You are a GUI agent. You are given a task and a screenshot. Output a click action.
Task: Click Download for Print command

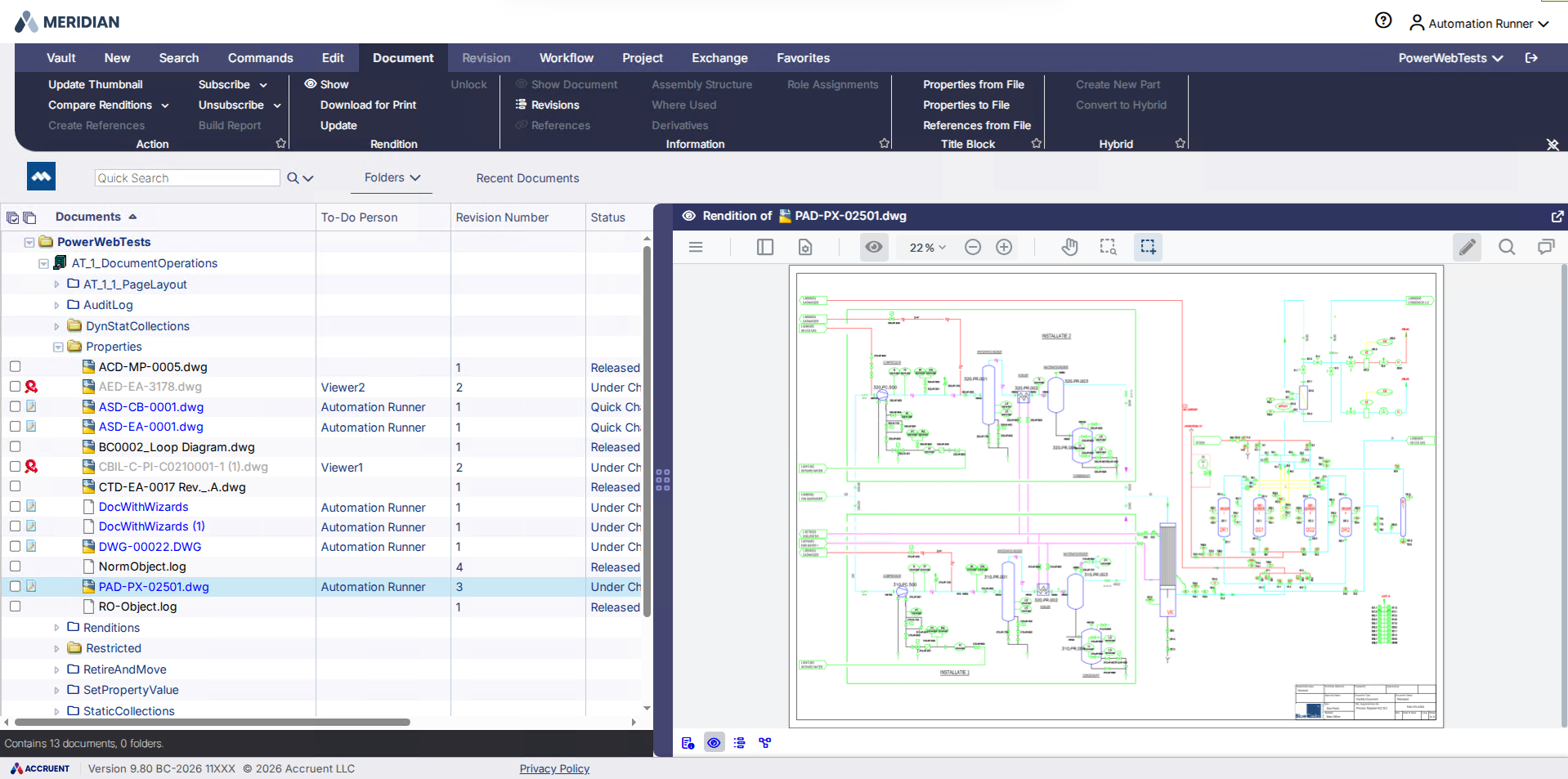tap(368, 105)
